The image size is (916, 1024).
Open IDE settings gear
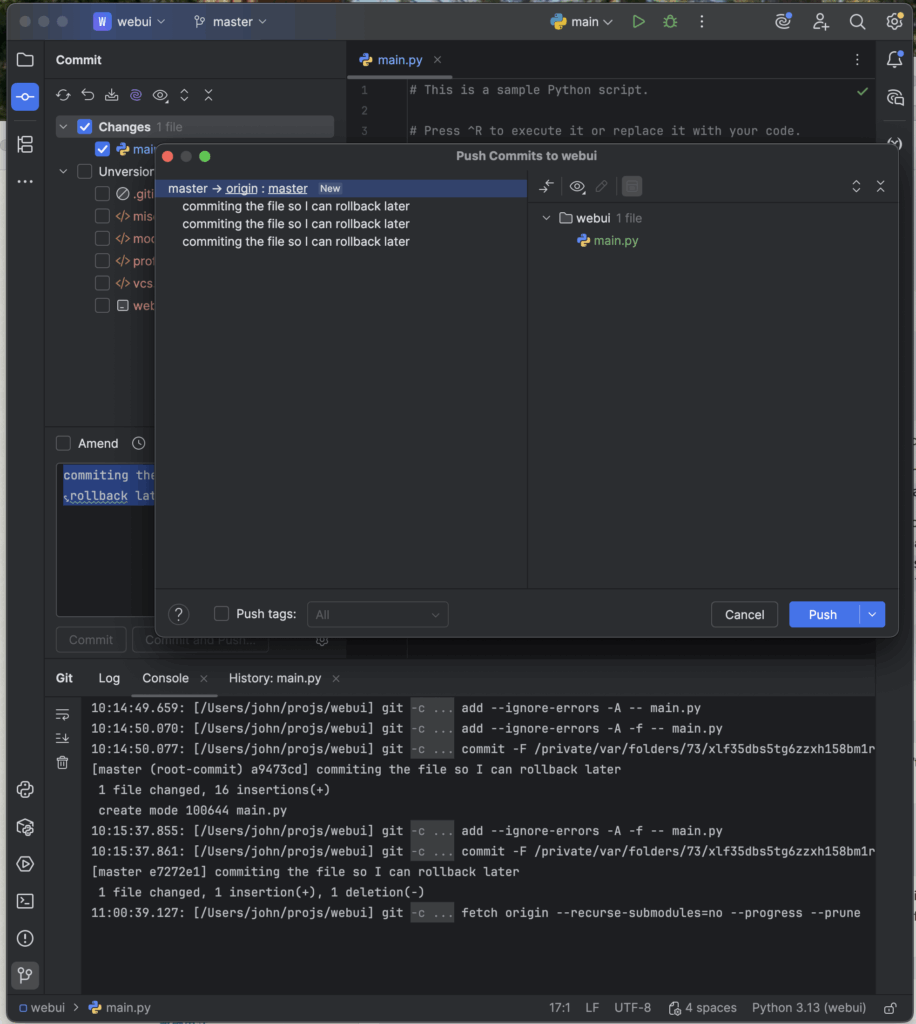(x=894, y=22)
